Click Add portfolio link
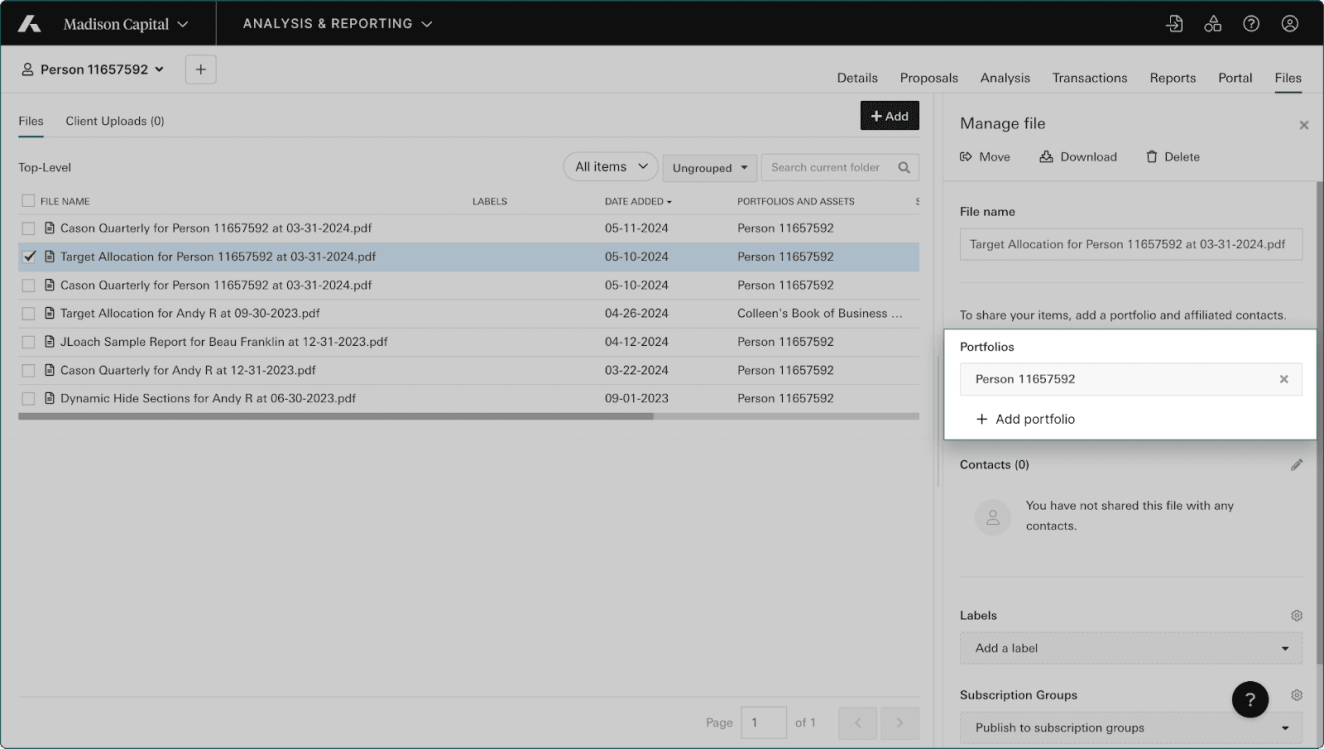 1025,420
